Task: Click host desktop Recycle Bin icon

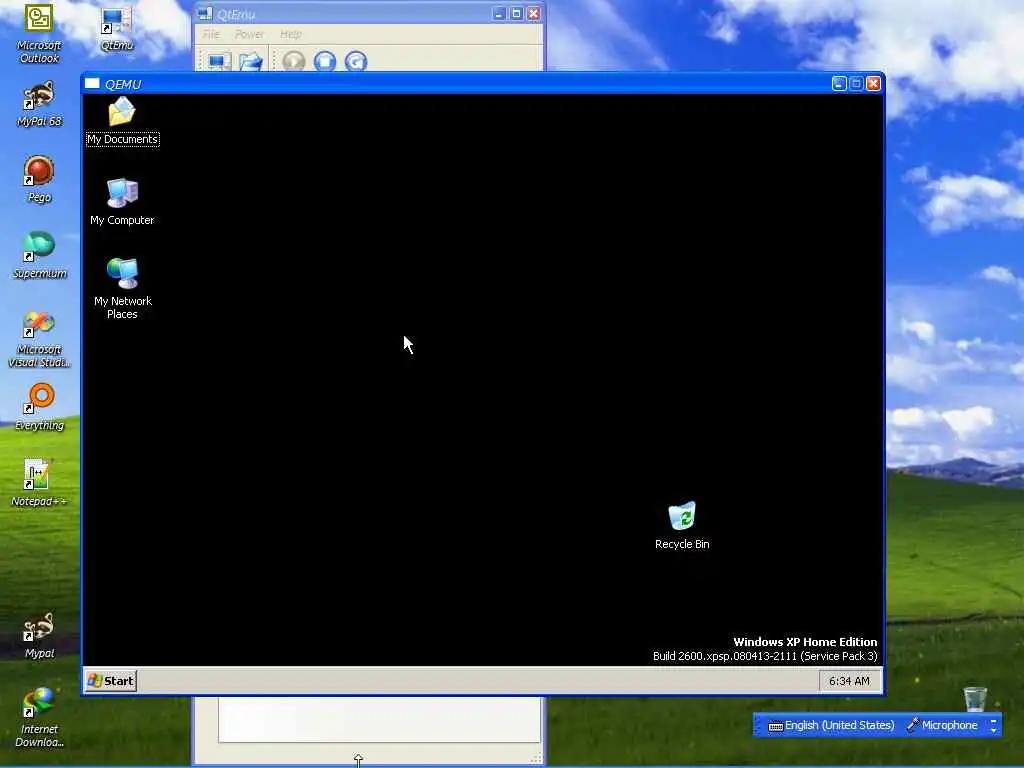Action: click(x=975, y=698)
